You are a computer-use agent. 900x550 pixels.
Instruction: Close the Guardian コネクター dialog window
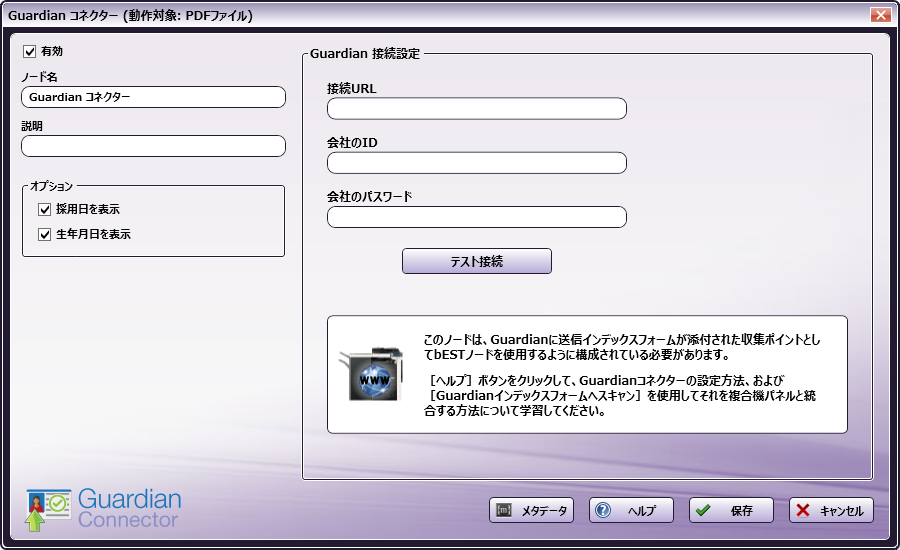(880, 15)
